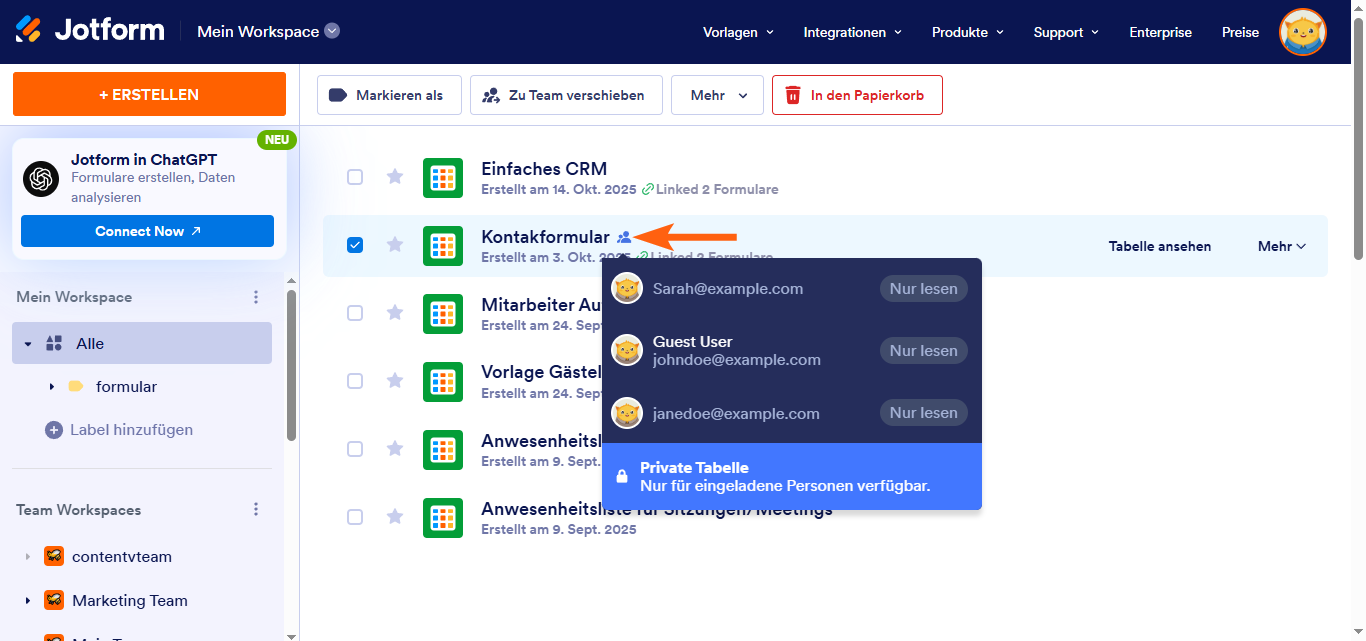Star the Mitarbeiter table row

pos(395,313)
